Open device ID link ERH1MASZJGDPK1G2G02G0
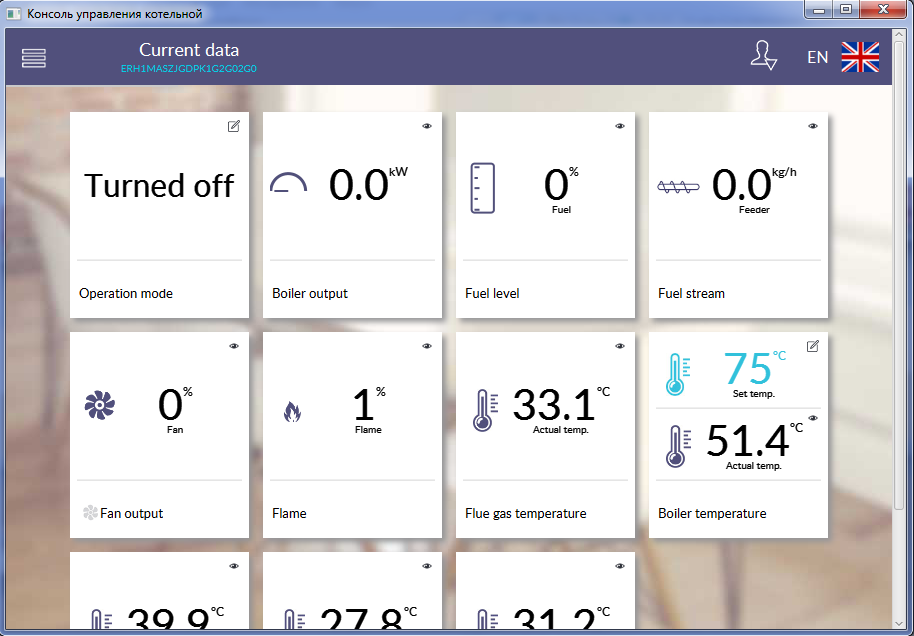 [x=189, y=68]
